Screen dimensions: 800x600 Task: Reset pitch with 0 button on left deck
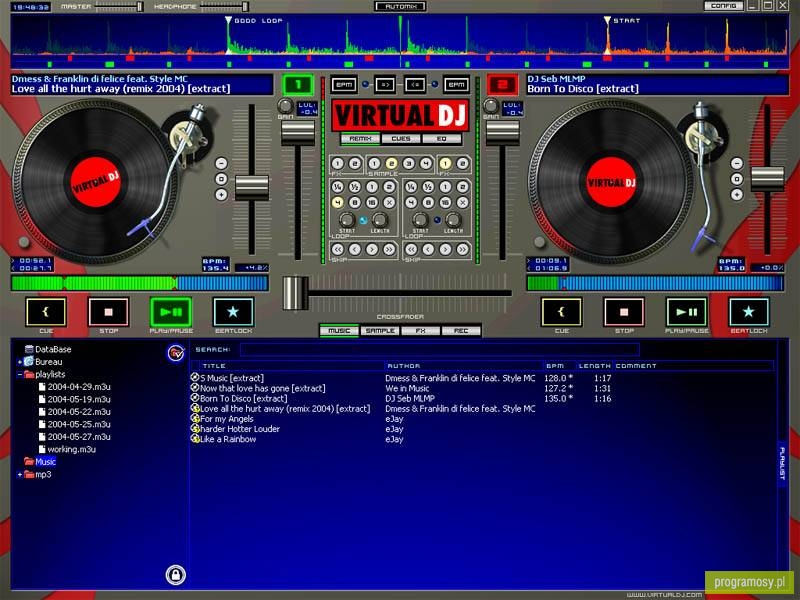coord(221,179)
